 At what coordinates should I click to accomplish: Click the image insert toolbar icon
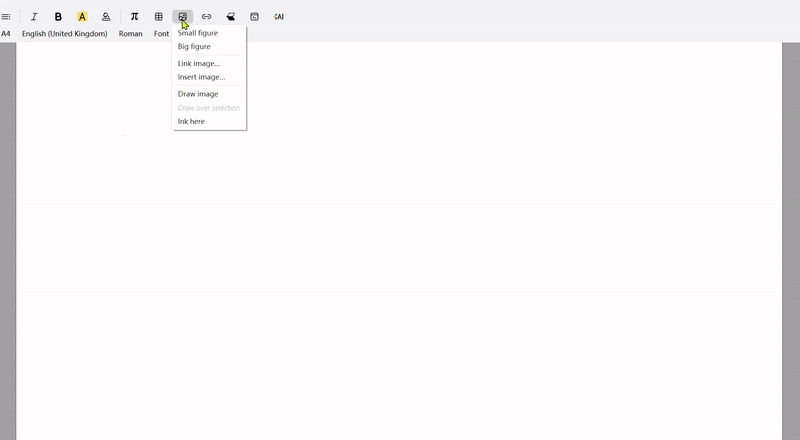click(182, 17)
